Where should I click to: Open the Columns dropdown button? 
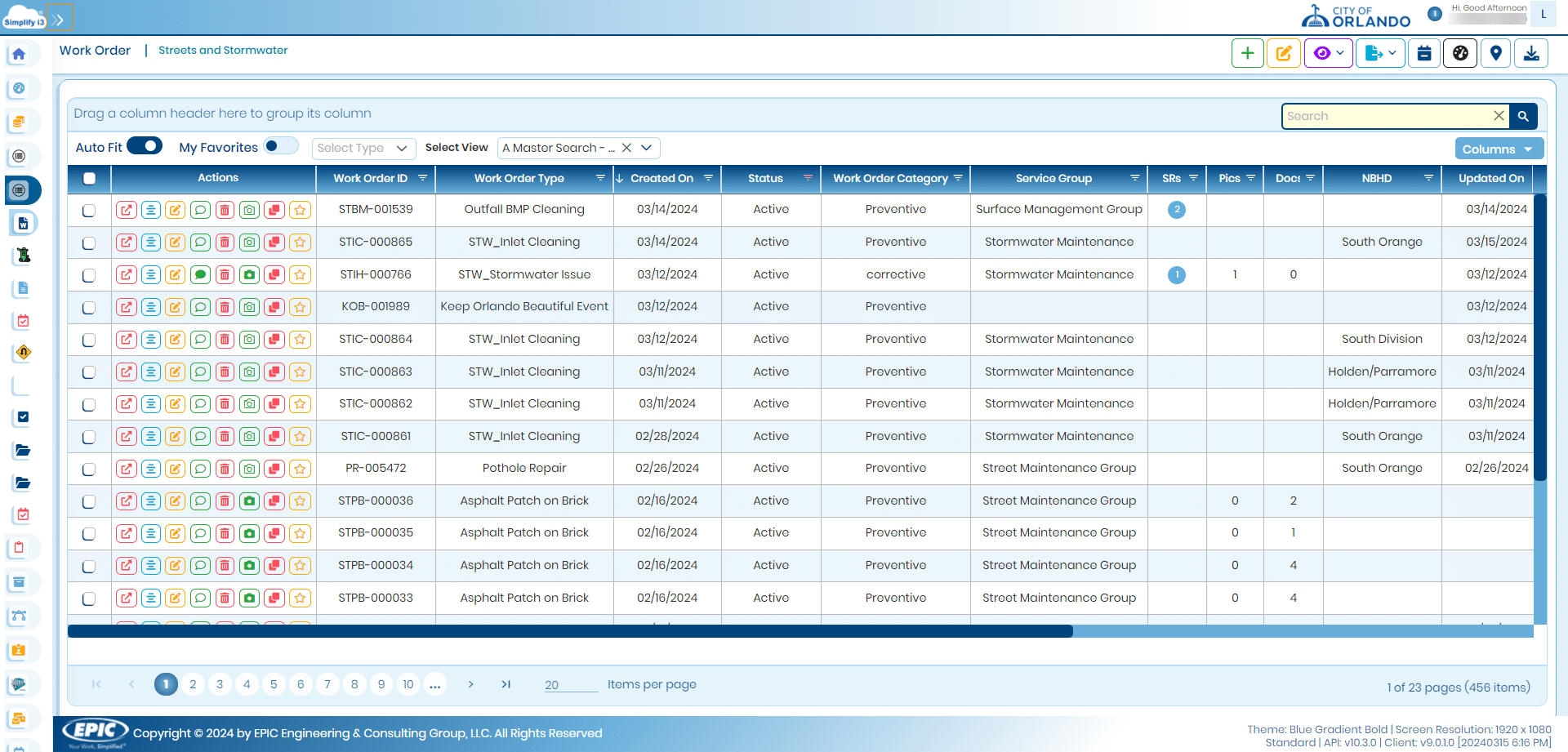pos(1498,149)
